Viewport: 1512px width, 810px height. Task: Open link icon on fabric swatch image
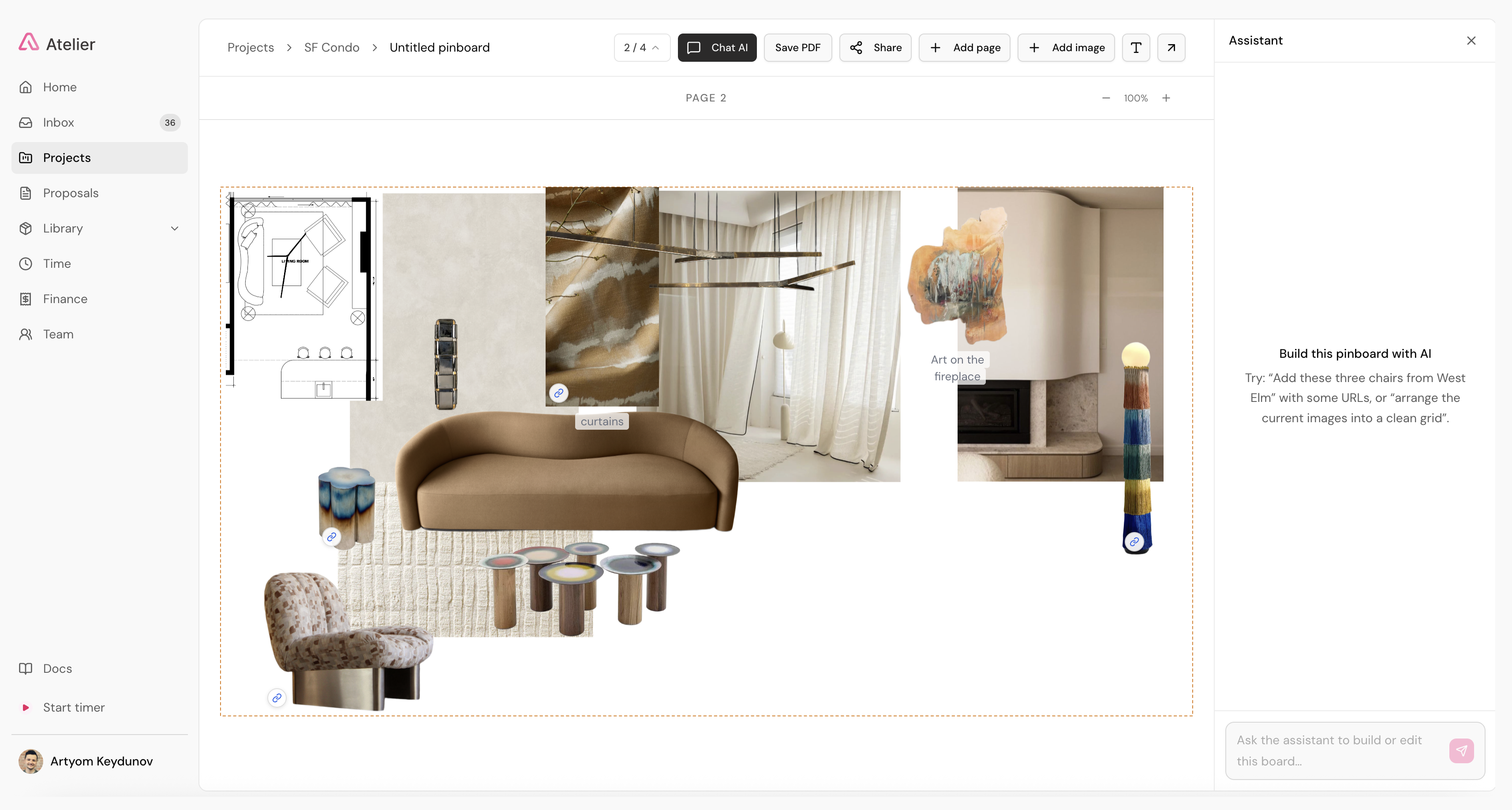pyautogui.click(x=559, y=393)
